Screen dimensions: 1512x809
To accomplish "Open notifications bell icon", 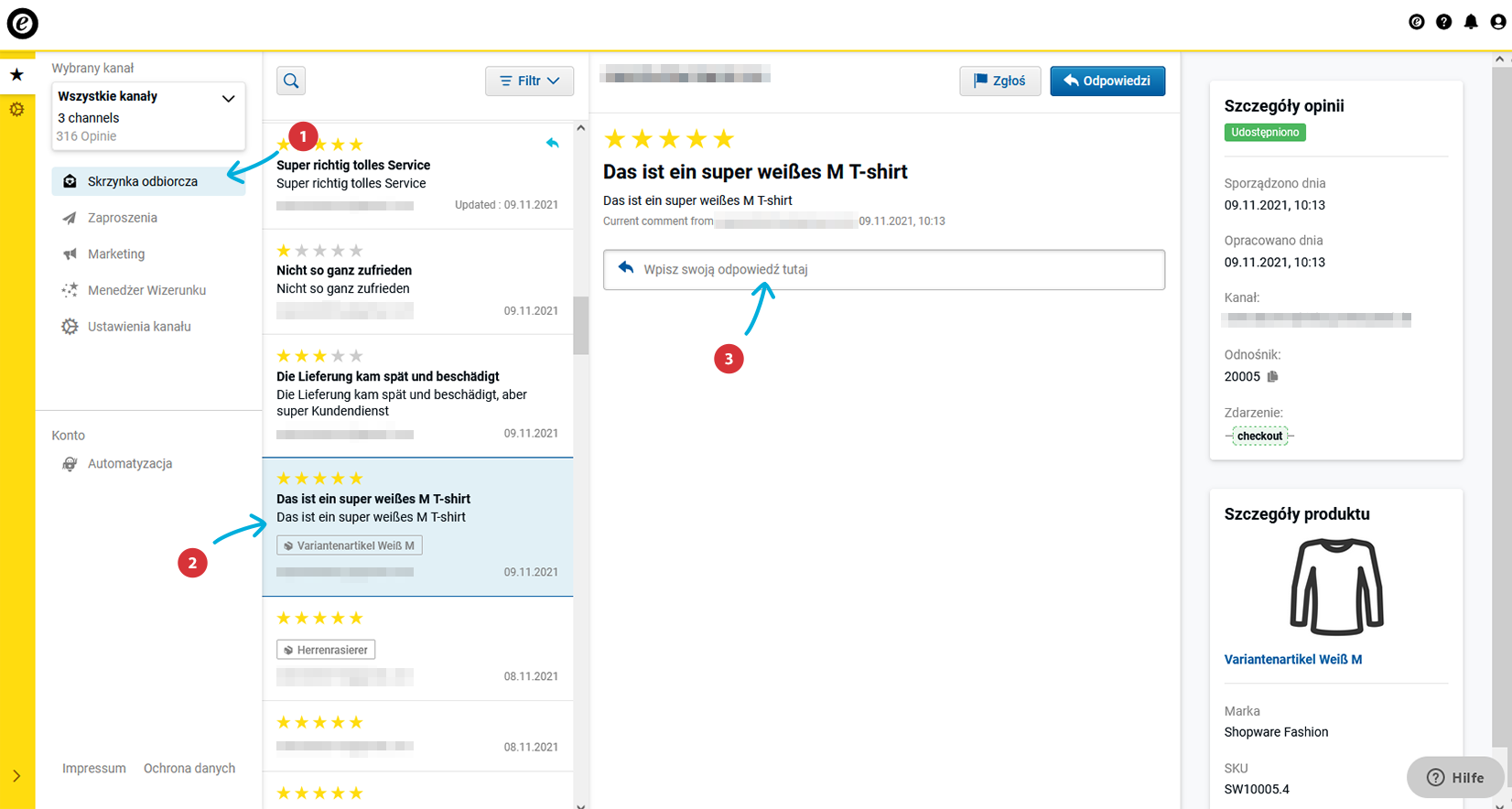I will click(x=1471, y=22).
